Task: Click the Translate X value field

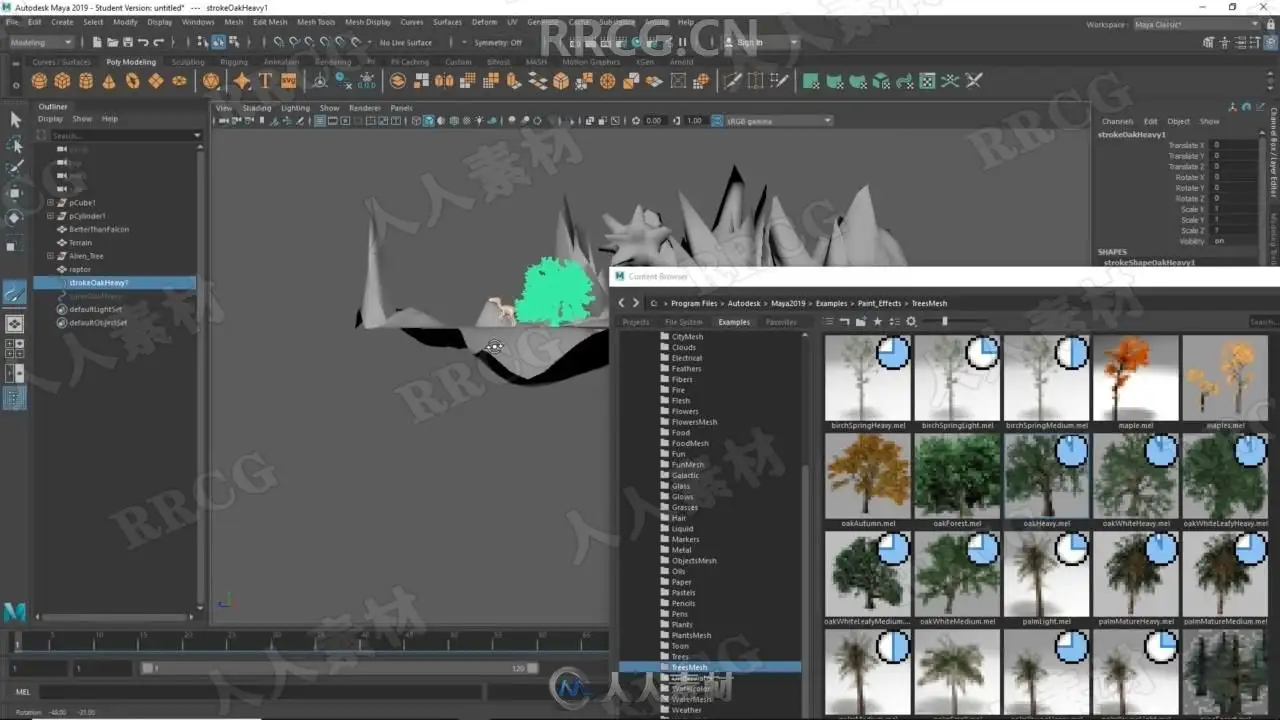Action: tap(1233, 145)
